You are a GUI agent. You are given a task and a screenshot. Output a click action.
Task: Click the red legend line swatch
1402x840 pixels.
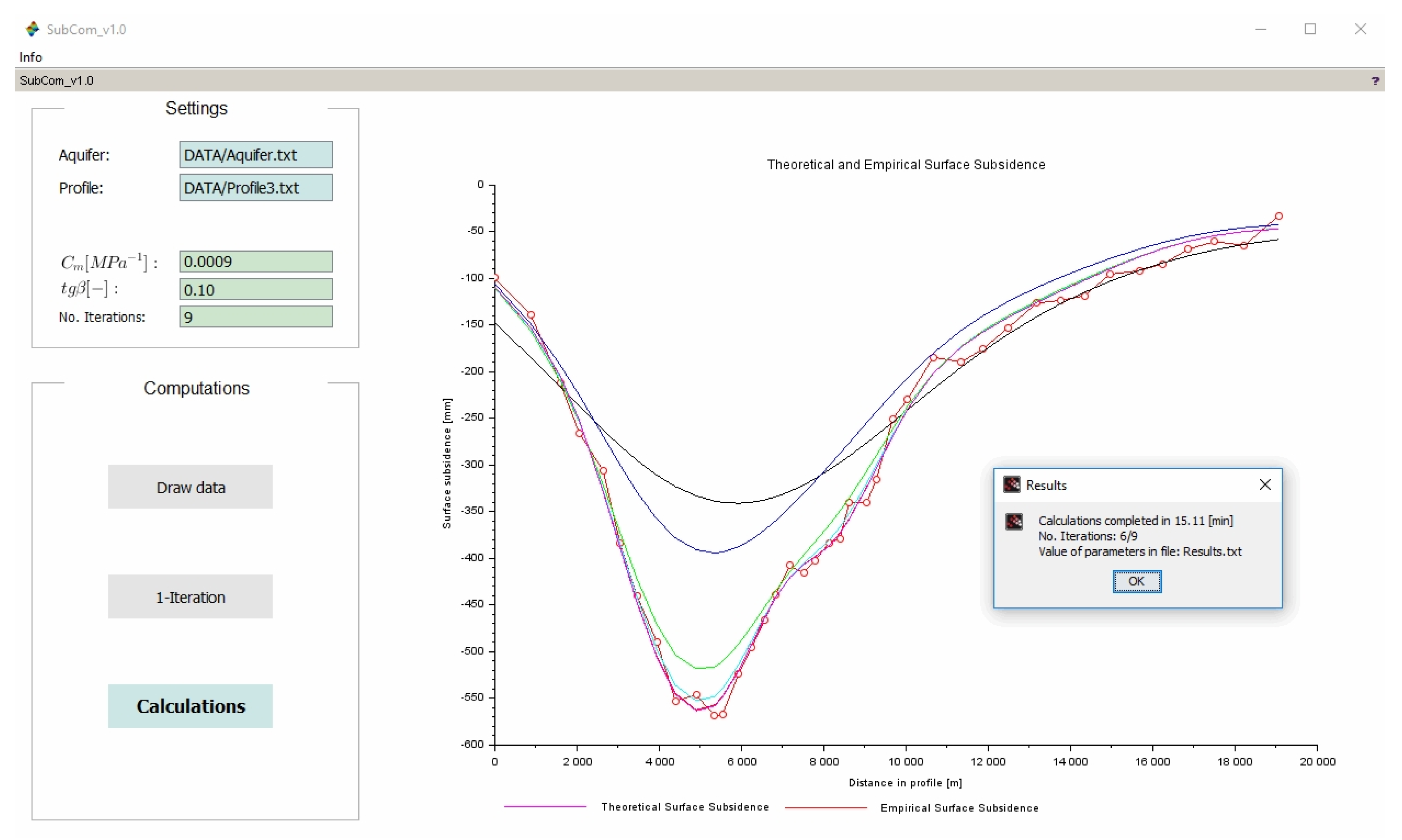coord(826,808)
